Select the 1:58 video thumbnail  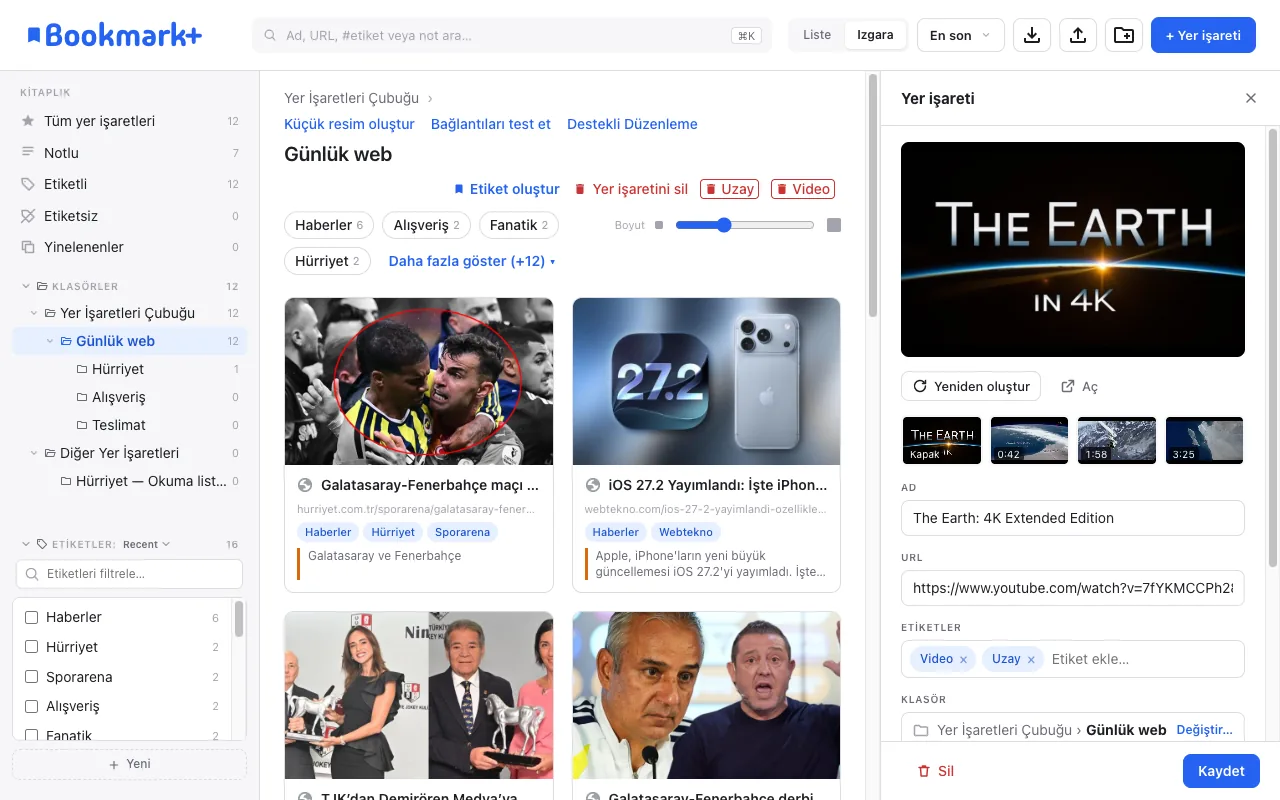(1116, 440)
